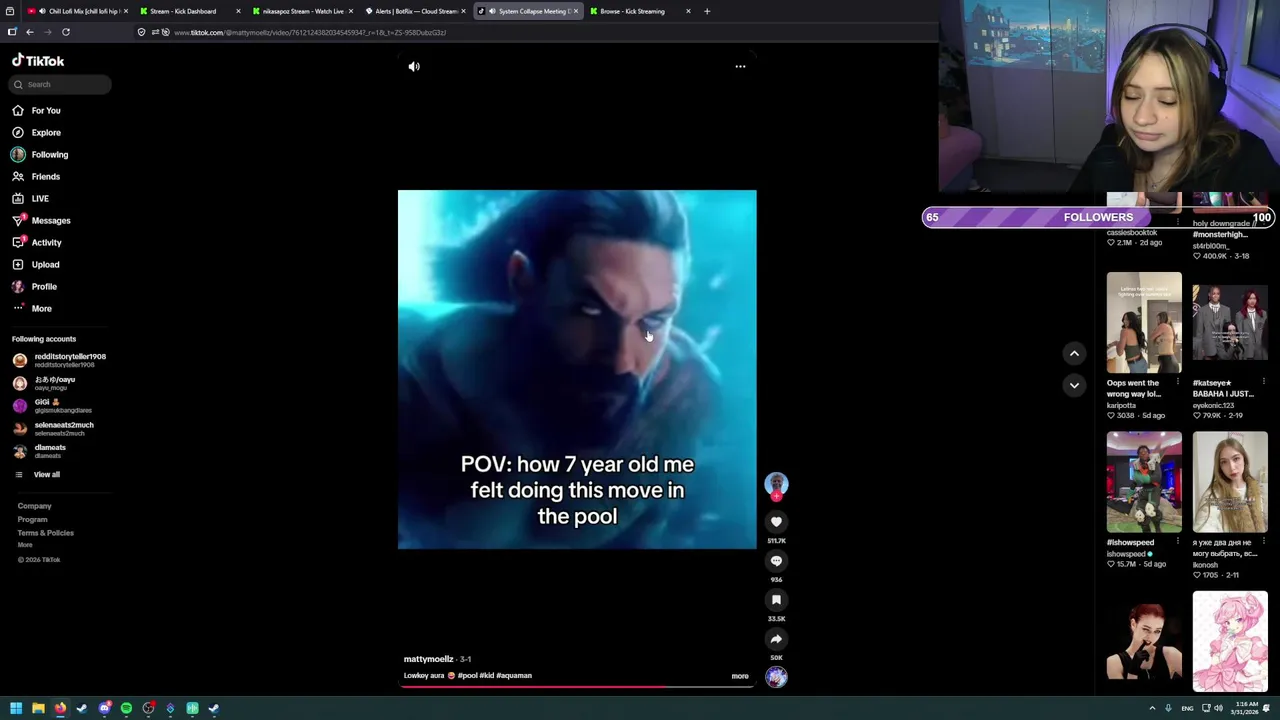The height and width of the screenshot is (720, 1280).
Task: Open the 'Oops went the wrong way' thumbnail
Action: point(1144,322)
